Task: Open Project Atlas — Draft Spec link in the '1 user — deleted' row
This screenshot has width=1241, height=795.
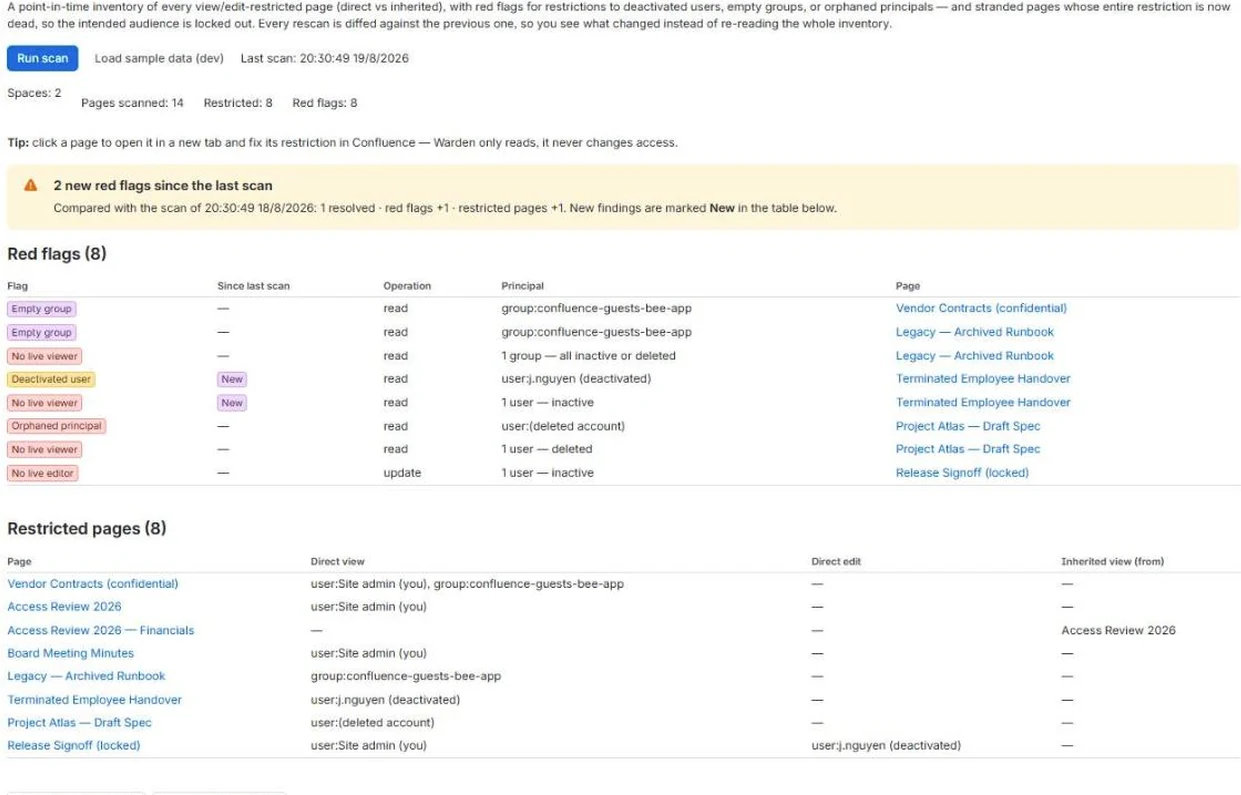Action: 968,449
